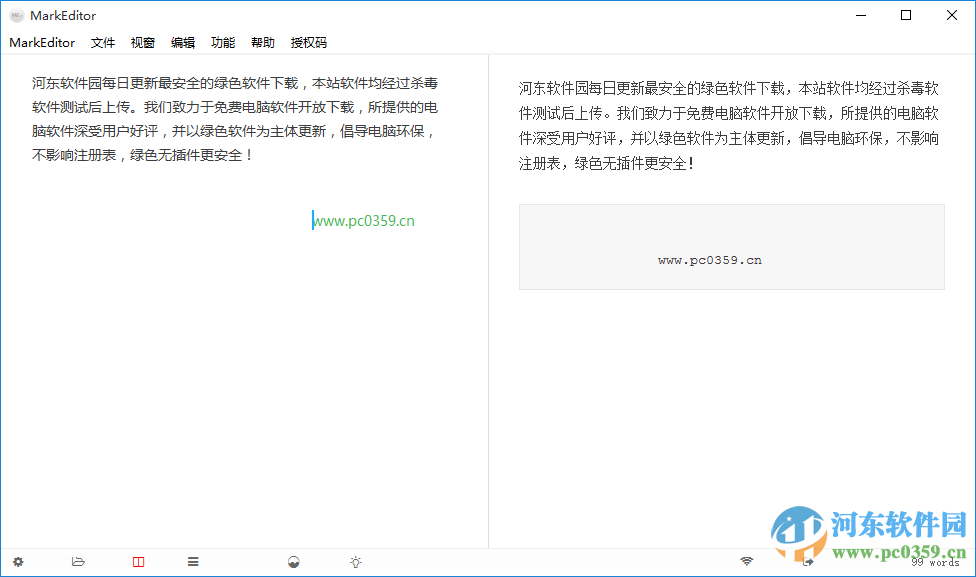Open the settings gear icon
Image resolution: width=976 pixels, height=577 pixels.
click(x=16, y=562)
